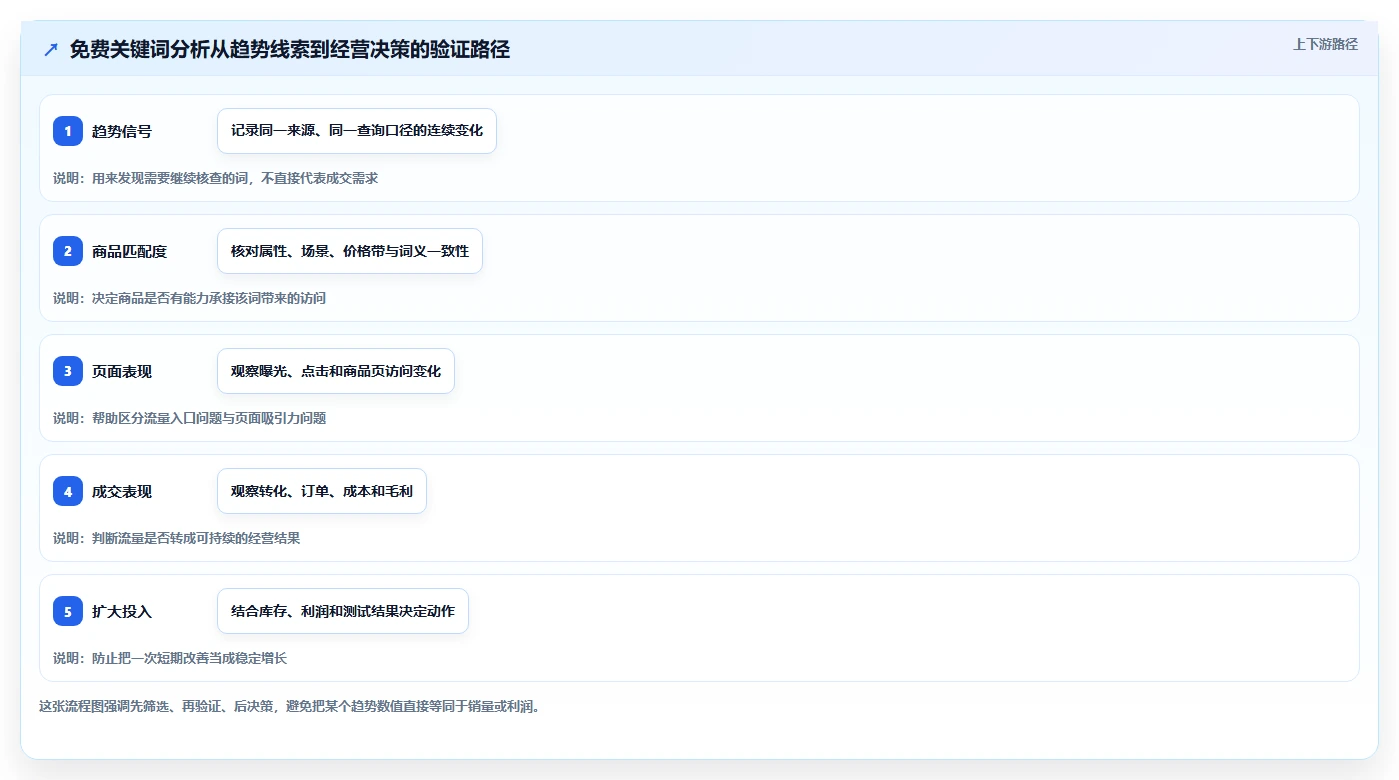Screen dimensions: 1399x780
Task: Click the 趋势信号 step title
Action: (122, 131)
